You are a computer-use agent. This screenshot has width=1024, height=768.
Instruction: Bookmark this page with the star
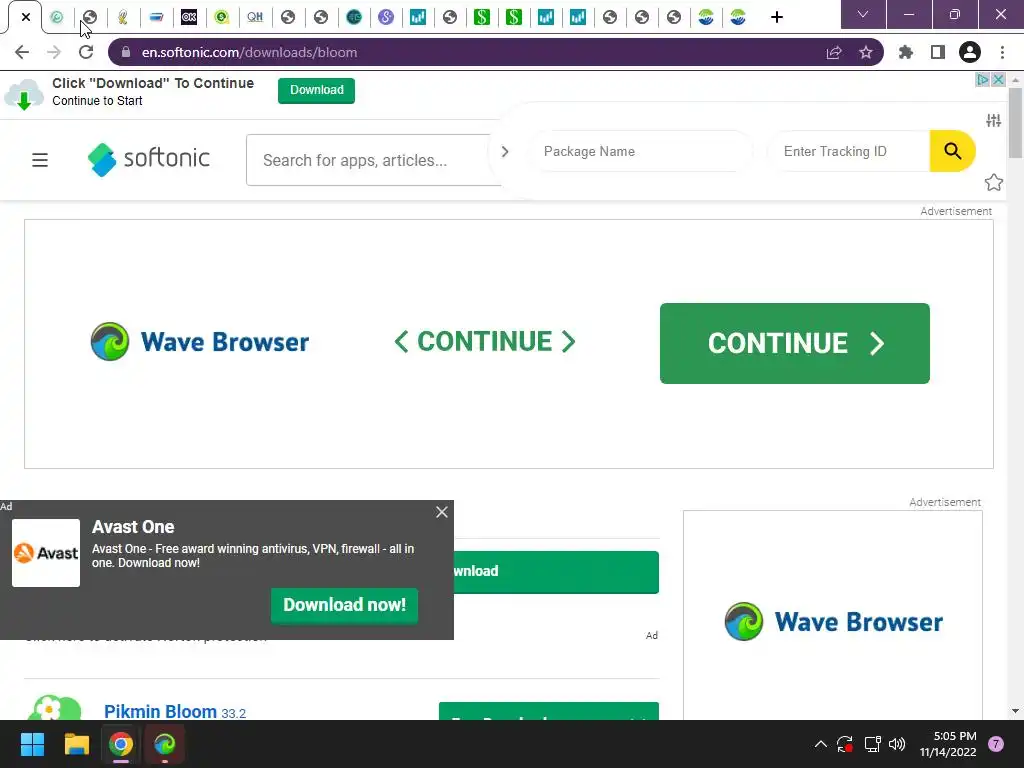tap(866, 52)
